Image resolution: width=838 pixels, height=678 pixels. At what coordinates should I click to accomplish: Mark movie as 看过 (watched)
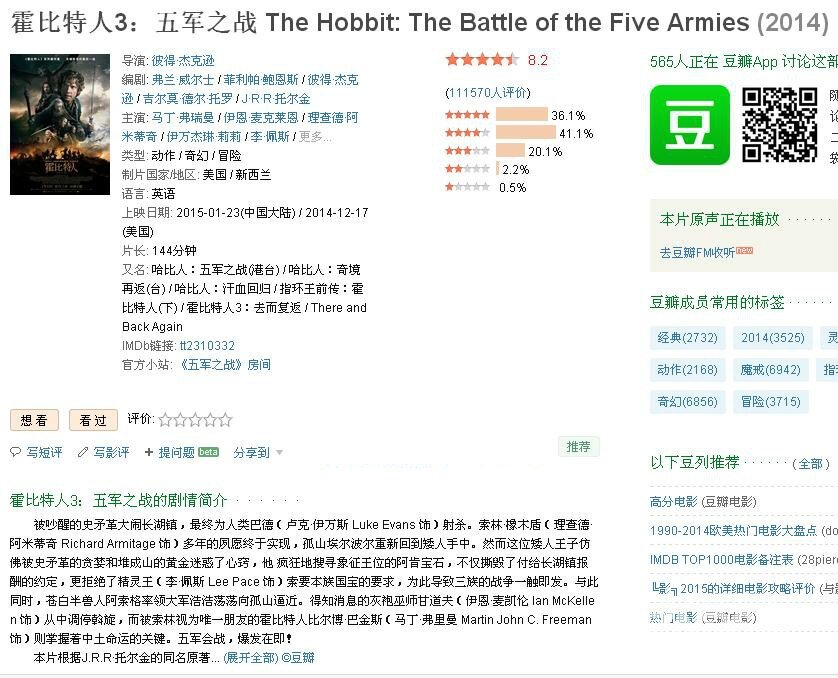(94, 421)
